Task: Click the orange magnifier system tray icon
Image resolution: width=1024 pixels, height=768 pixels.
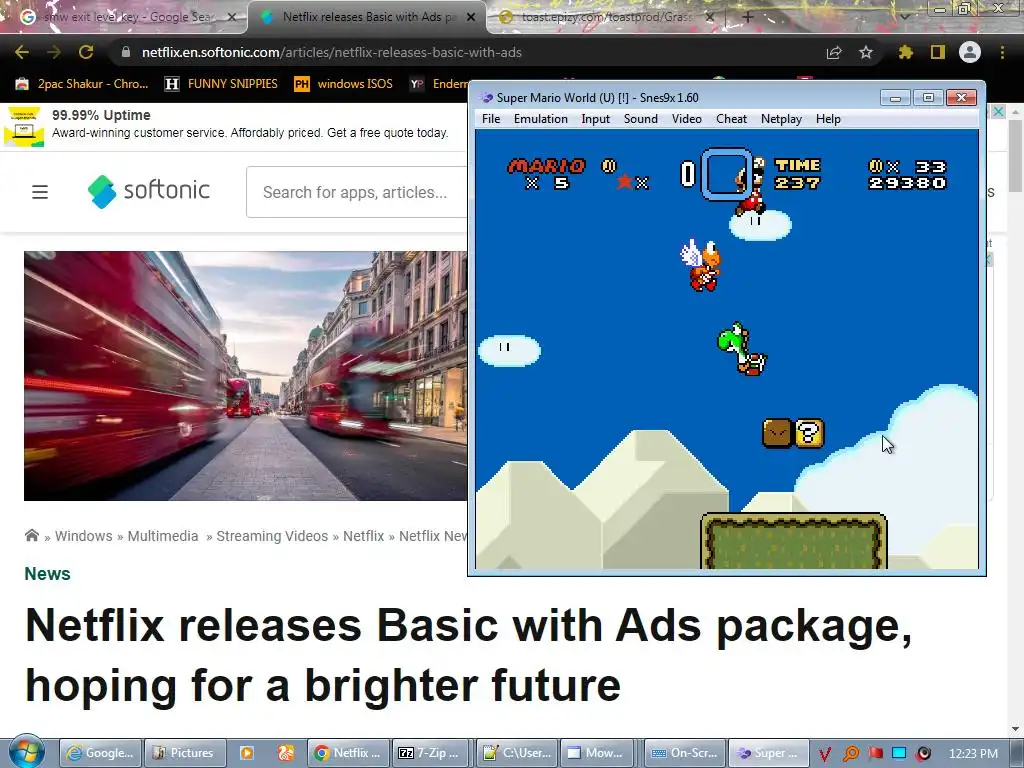Action: pos(850,754)
